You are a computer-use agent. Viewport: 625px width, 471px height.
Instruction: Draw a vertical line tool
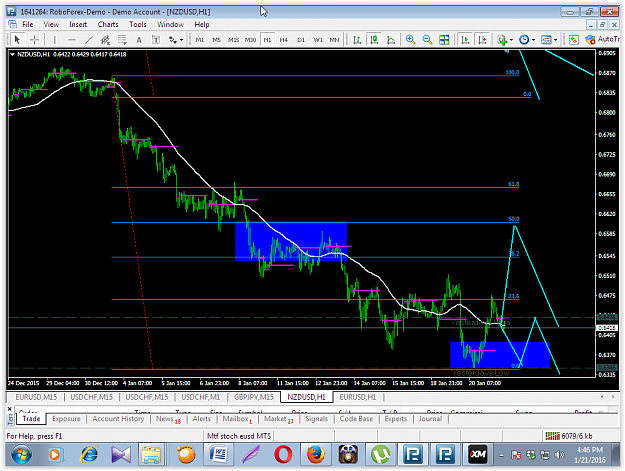click(55, 39)
